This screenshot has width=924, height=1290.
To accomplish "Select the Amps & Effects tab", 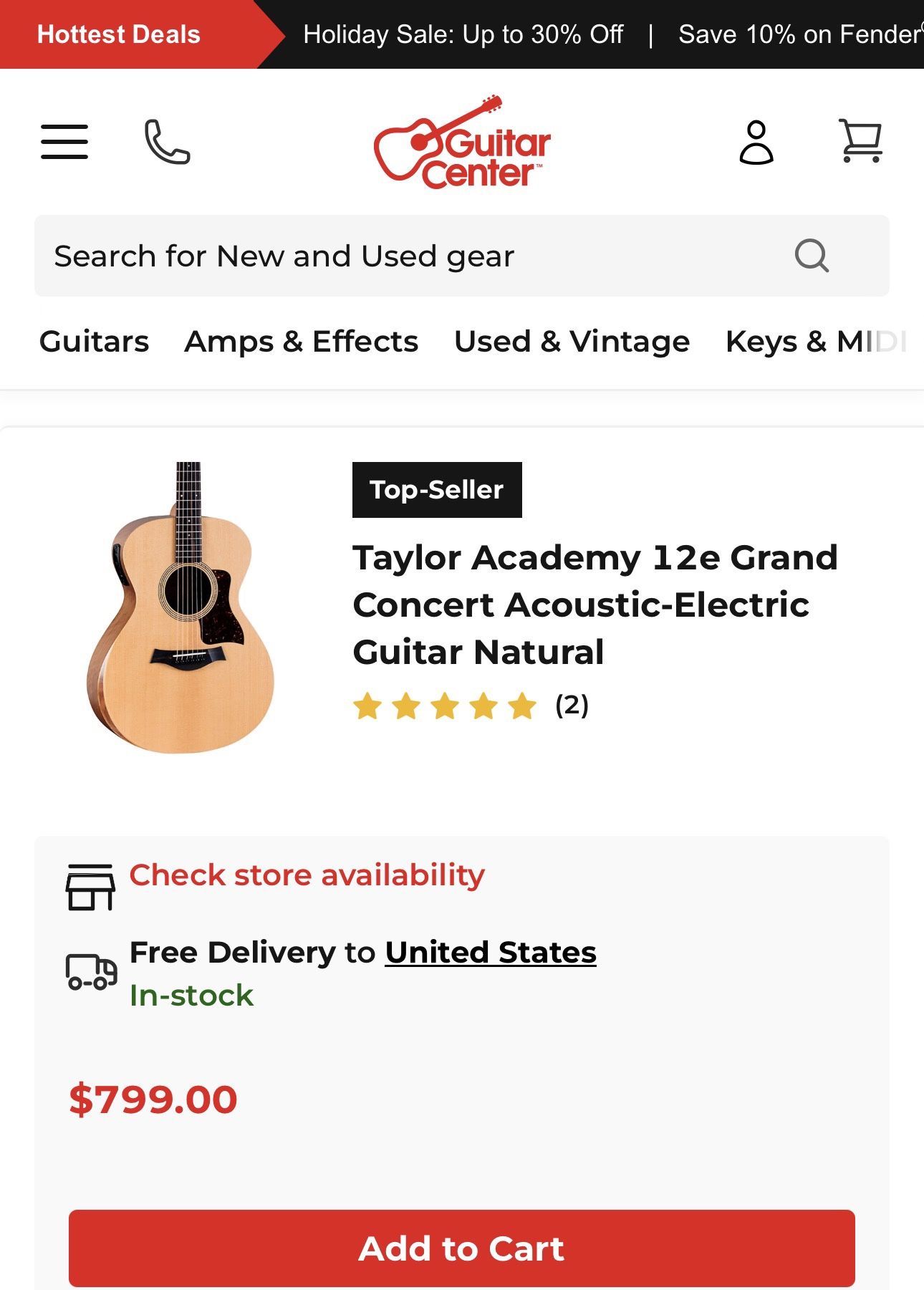I will pyautogui.click(x=301, y=342).
